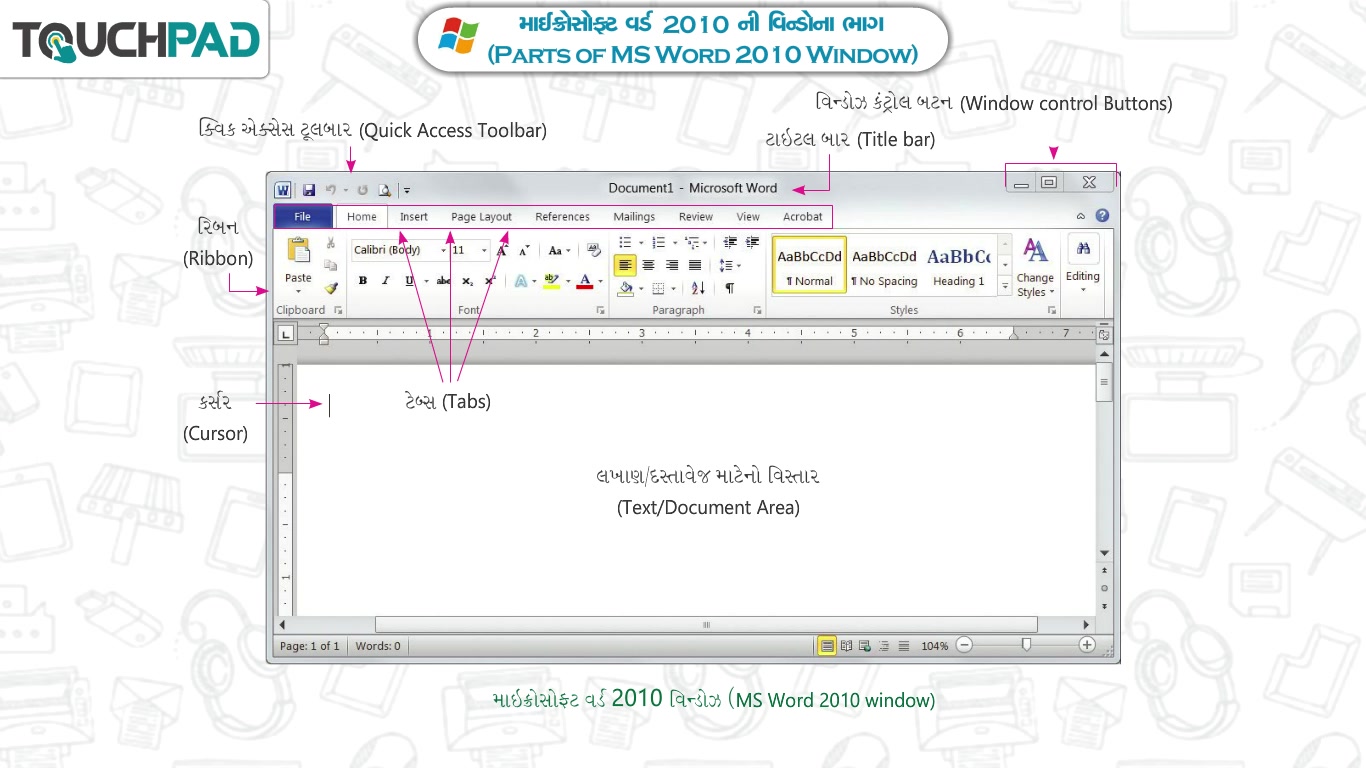This screenshot has height=768, width=1366.
Task: Expand the Styles gallery More arrow
Action: 1005,285
